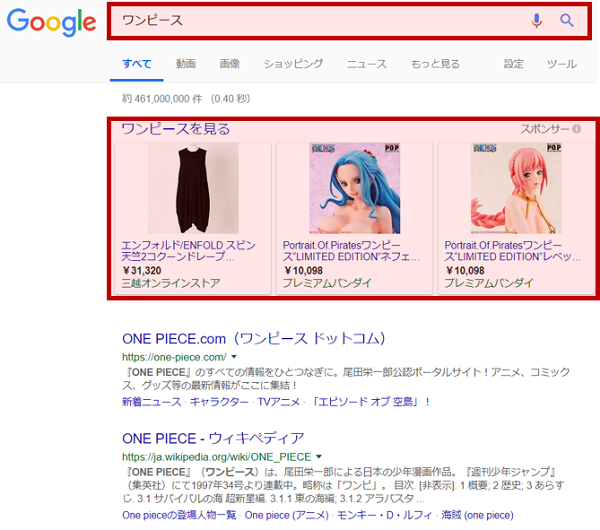Focus the search box containing ワンピース
Screen dimensions: 600x530
pyautogui.click(x=349, y=21)
